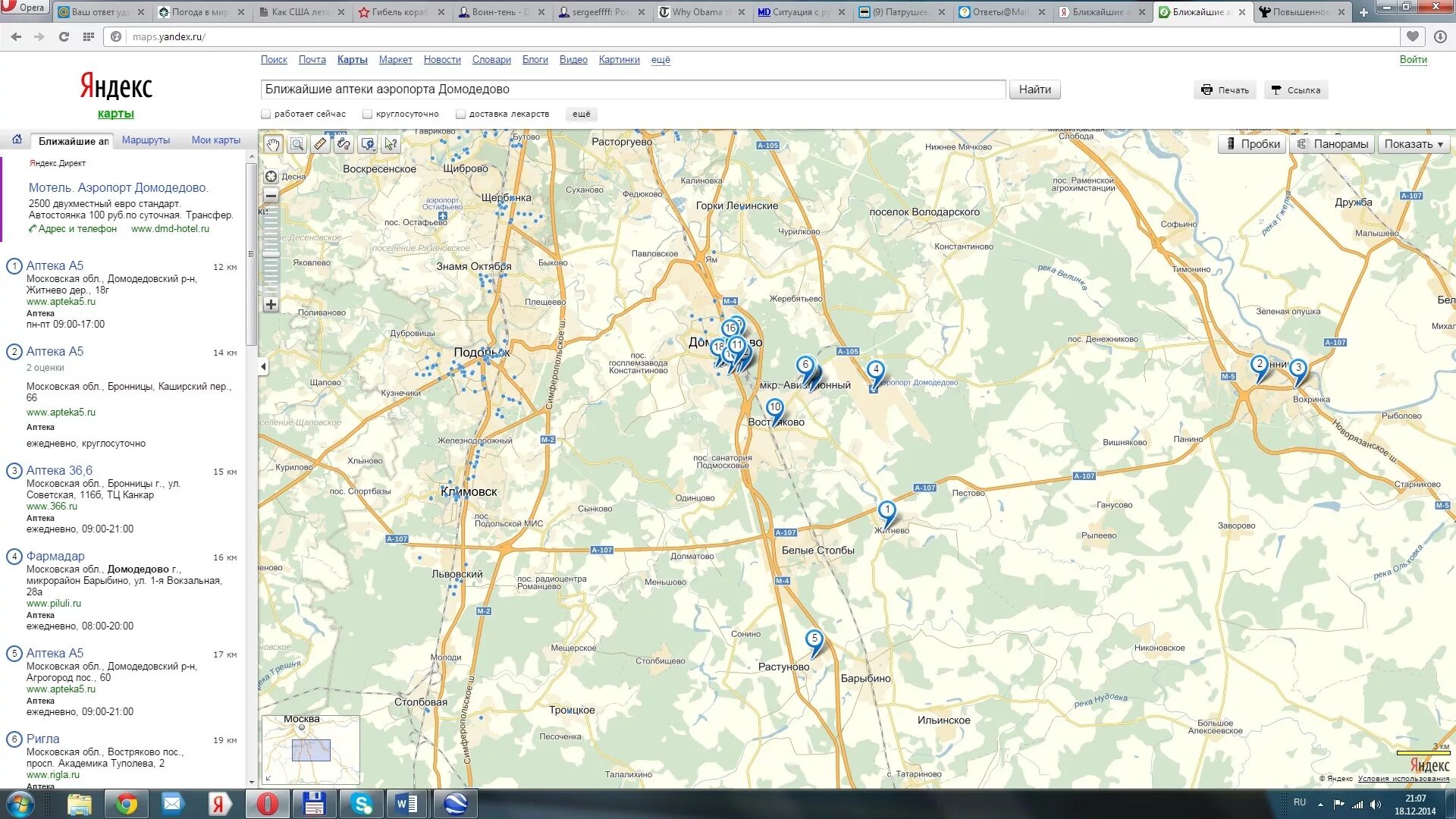This screenshot has width=1456, height=819.
Task: Click the locate-me compass button on map
Action: coord(271,177)
